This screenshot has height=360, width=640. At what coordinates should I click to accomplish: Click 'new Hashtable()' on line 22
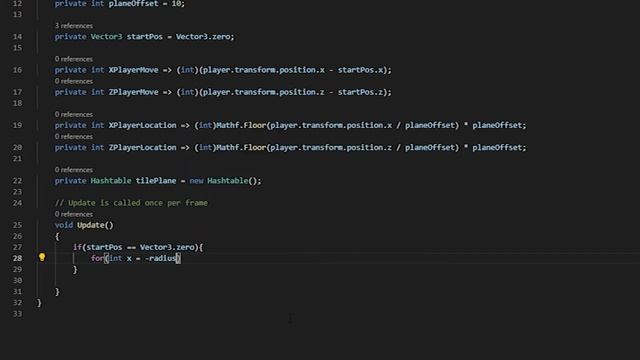pos(225,181)
